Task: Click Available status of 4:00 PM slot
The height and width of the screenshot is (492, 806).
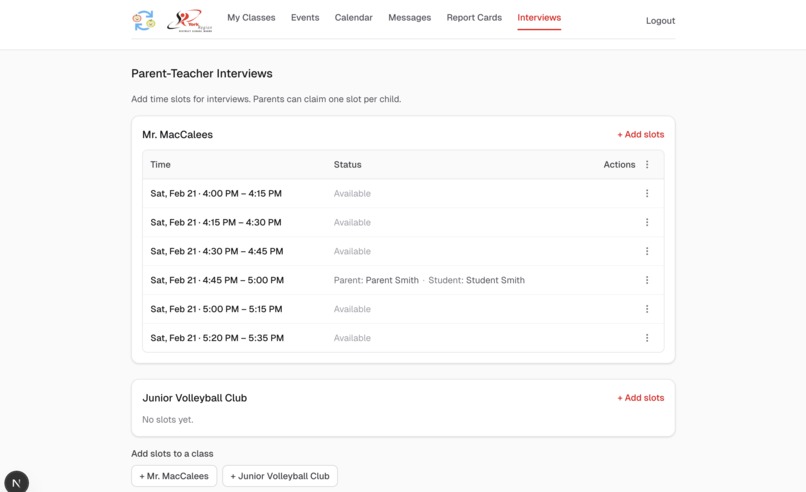Action: tap(352, 193)
